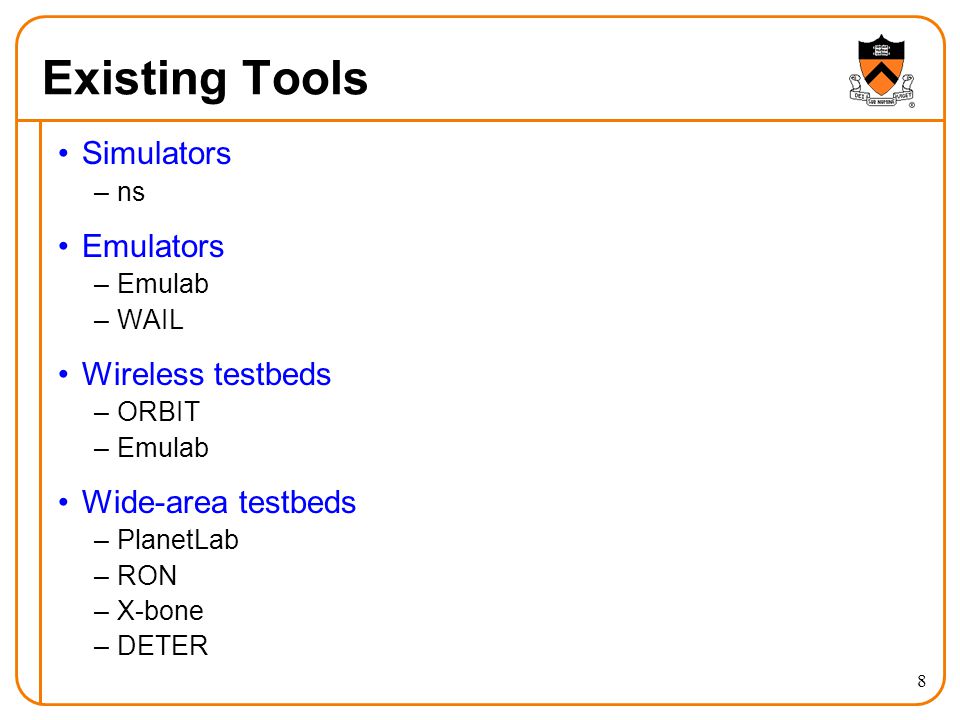Image resolution: width=960 pixels, height=720 pixels.
Task: Select the Wide-area testbeds heading
Action: click(x=219, y=502)
